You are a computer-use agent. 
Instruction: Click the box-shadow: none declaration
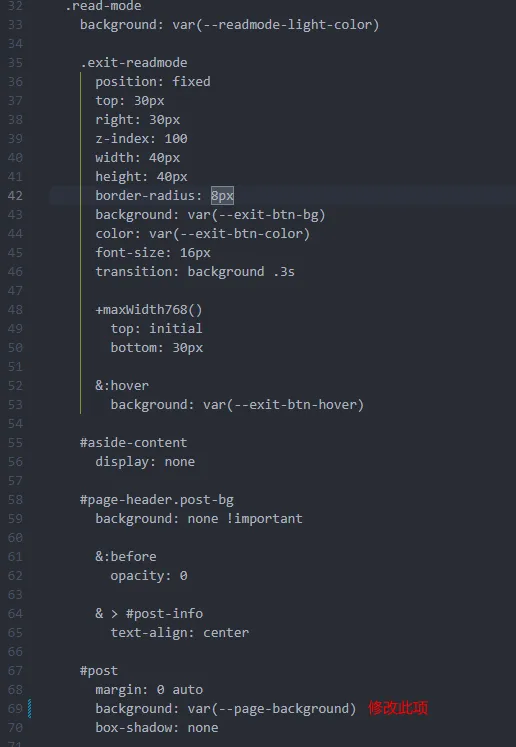point(157,727)
